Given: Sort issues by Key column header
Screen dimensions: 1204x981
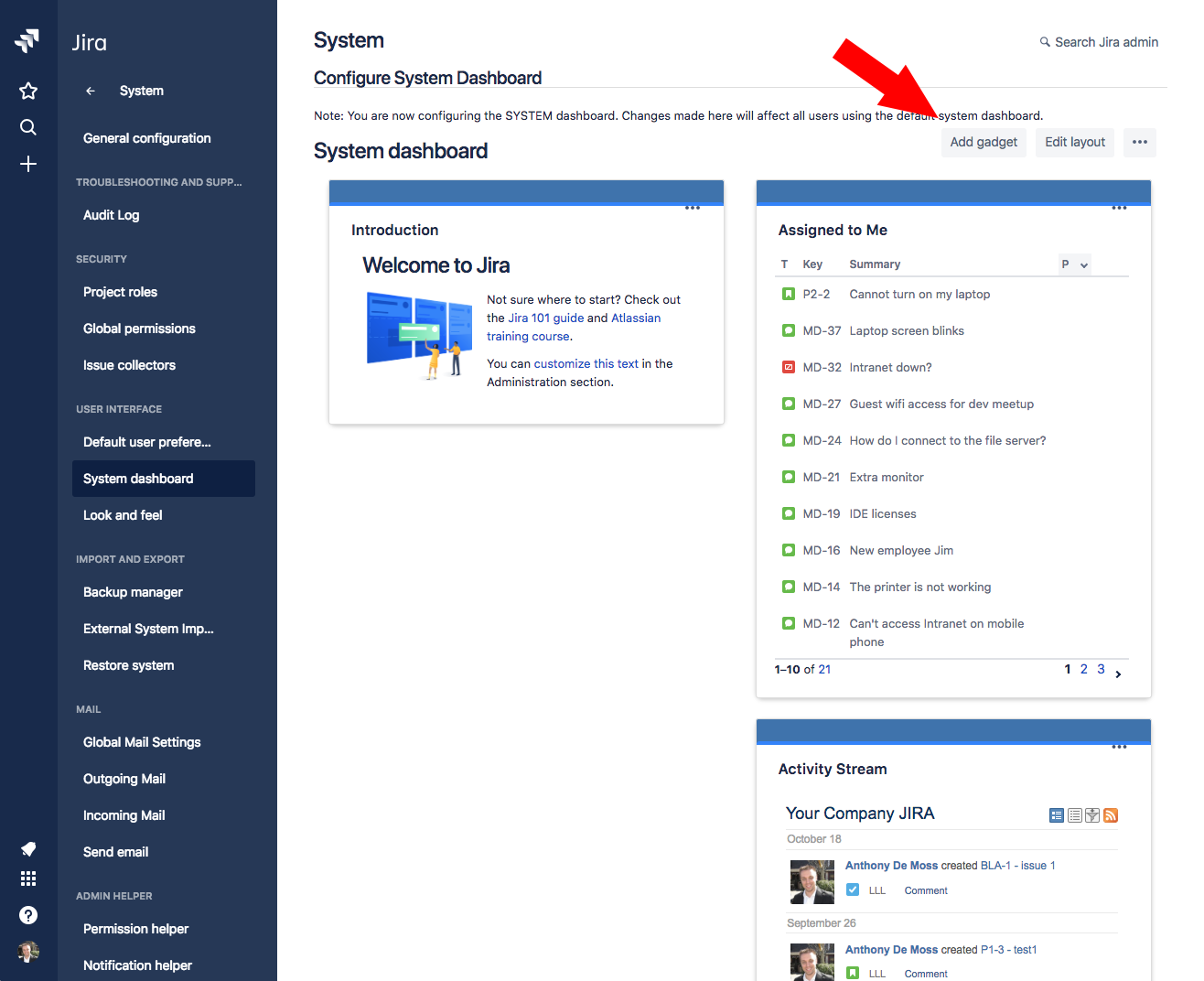Looking at the screenshot, I should pyautogui.click(x=812, y=264).
